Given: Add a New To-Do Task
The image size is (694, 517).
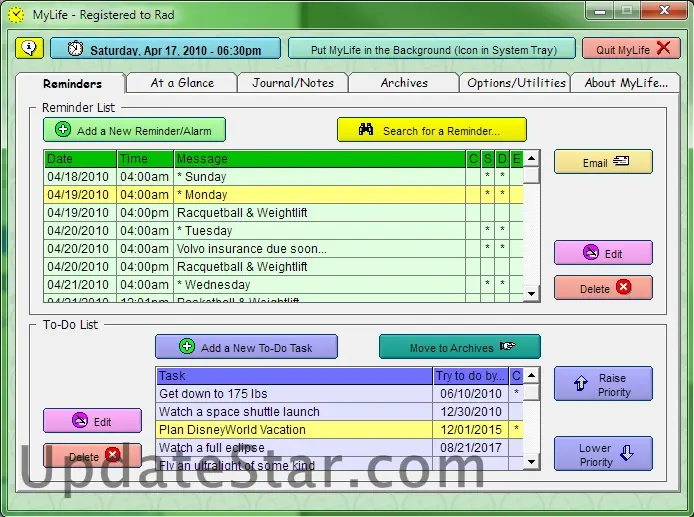Looking at the screenshot, I should [x=246, y=347].
